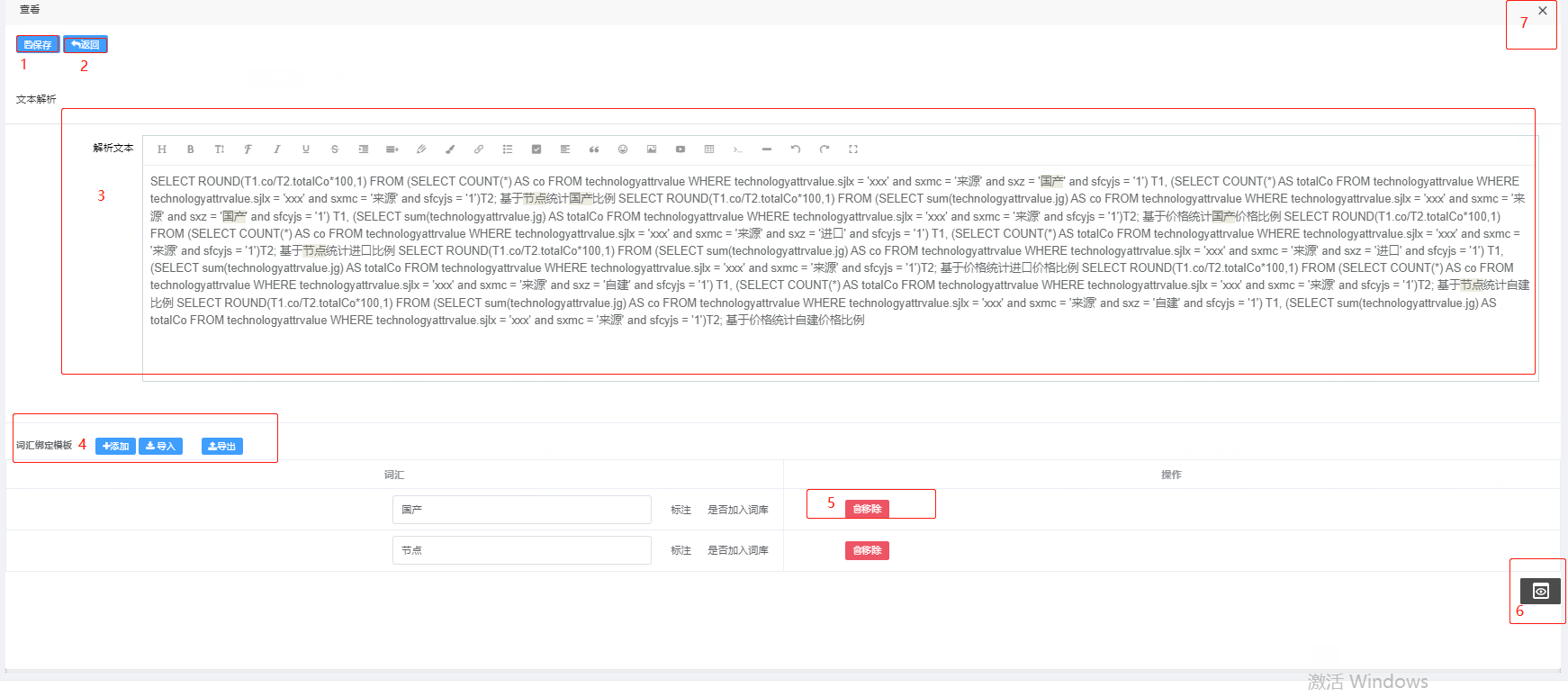The height and width of the screenshot is (697, 1568).
Task: Click the undo arrow in the toolbar
Action: pos(796,149)
